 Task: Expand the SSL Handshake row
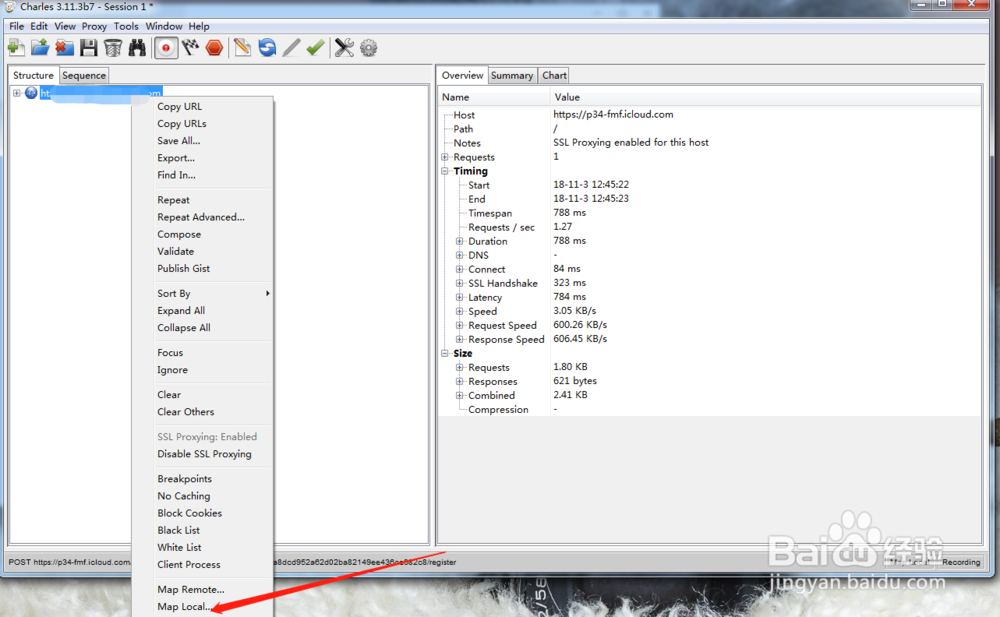[x=459, y=283]
